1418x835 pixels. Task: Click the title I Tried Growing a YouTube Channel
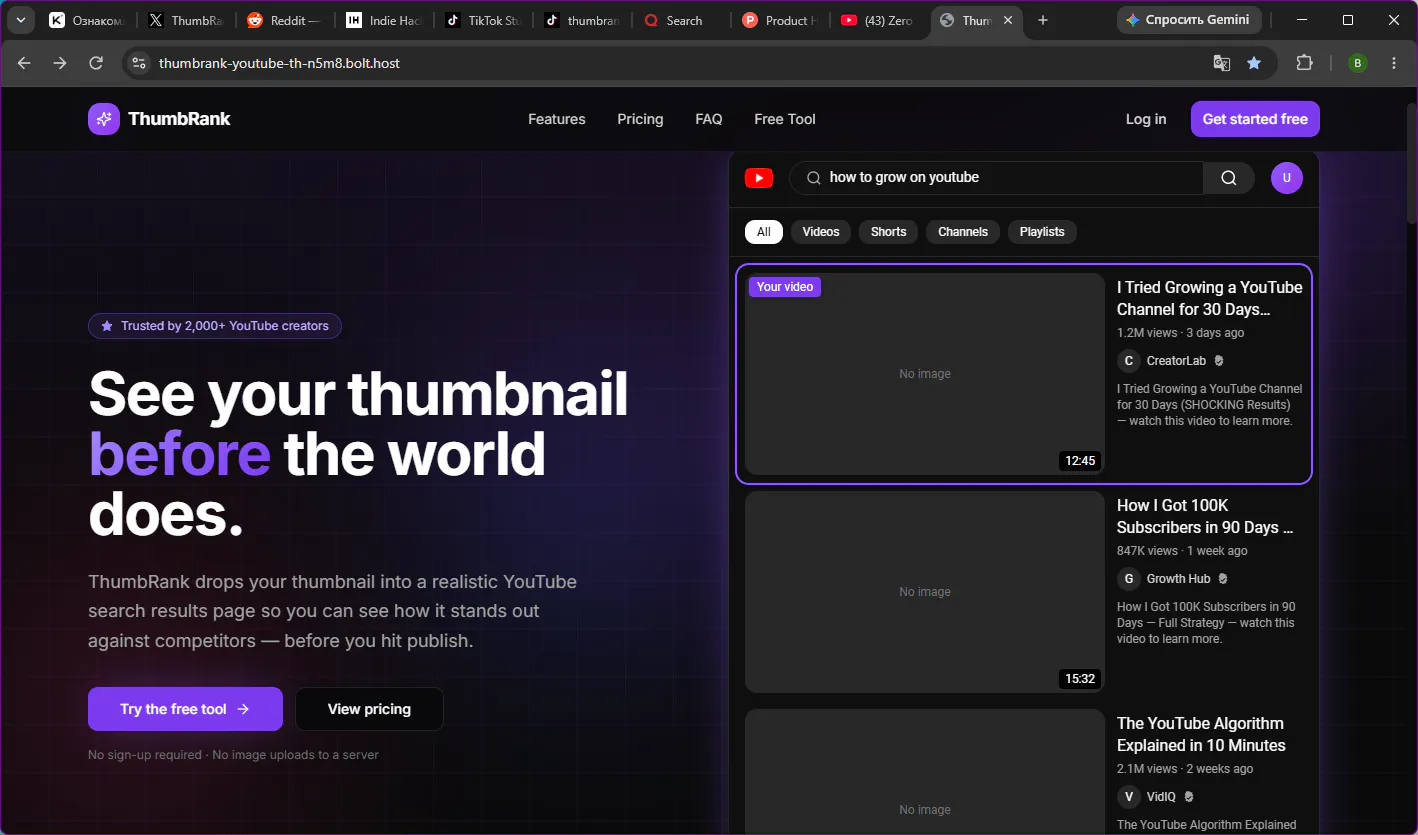click(x=1210, y=298)
